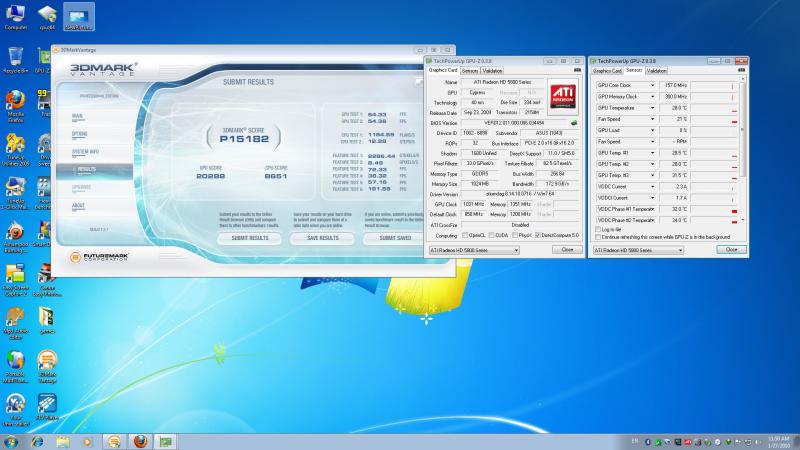Click the language indicator in system tray

635,441
